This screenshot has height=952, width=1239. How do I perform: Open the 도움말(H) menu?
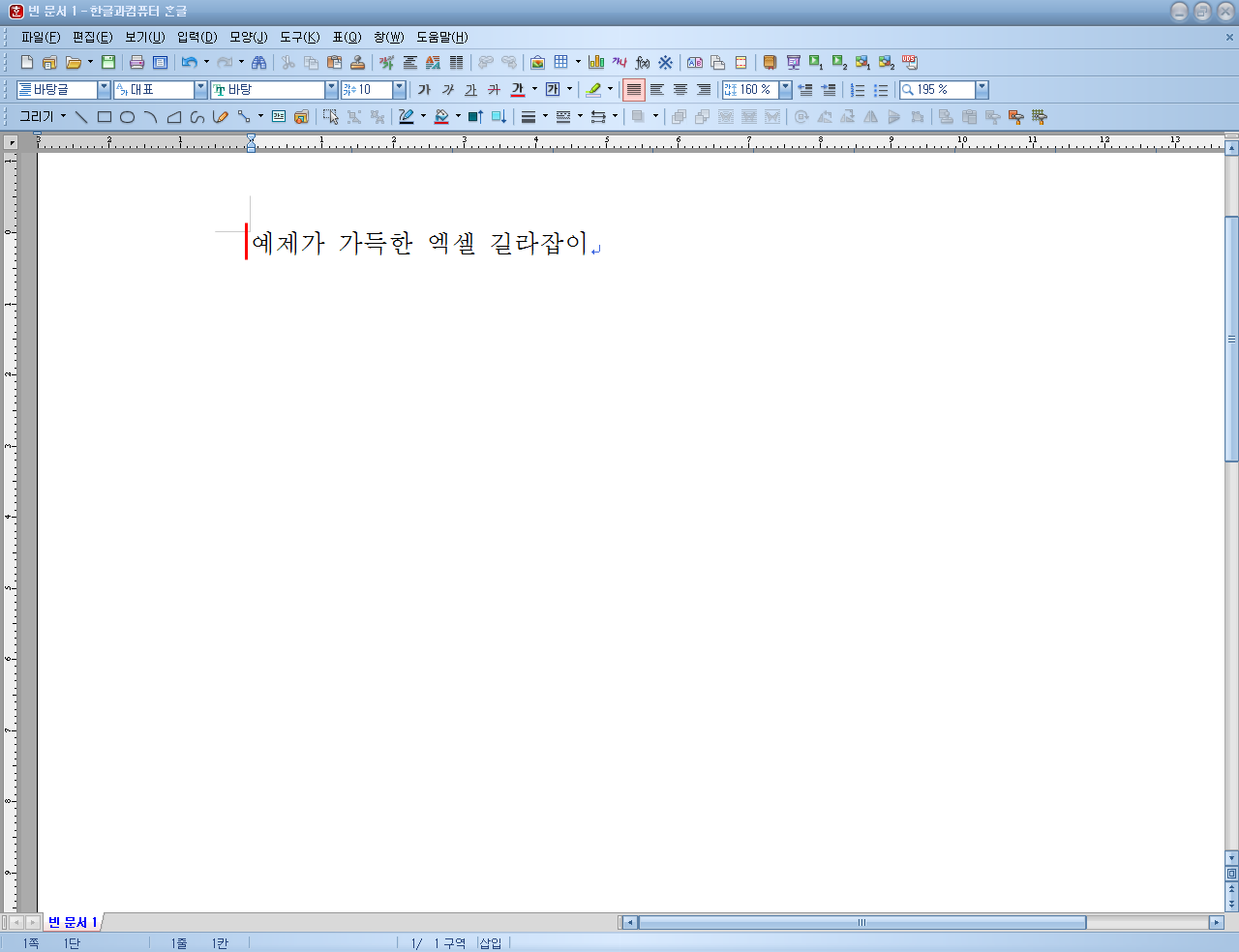click(441, 37)
